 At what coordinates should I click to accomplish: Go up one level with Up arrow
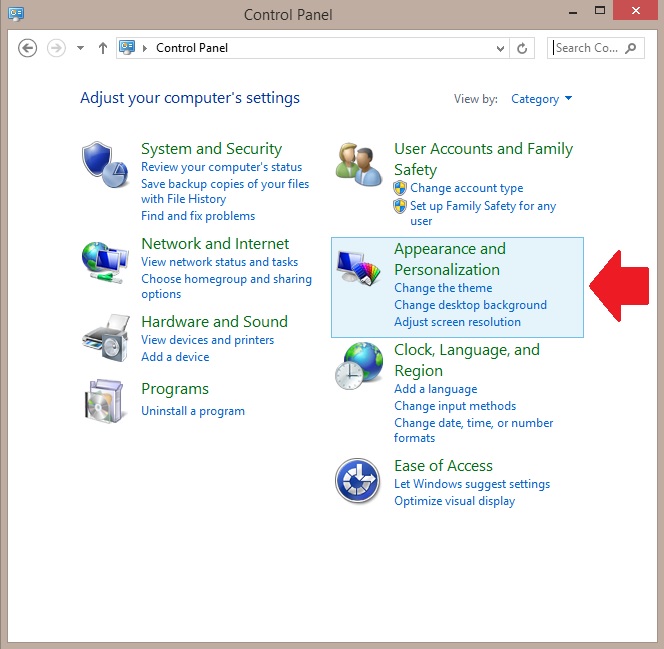(102, 48)
